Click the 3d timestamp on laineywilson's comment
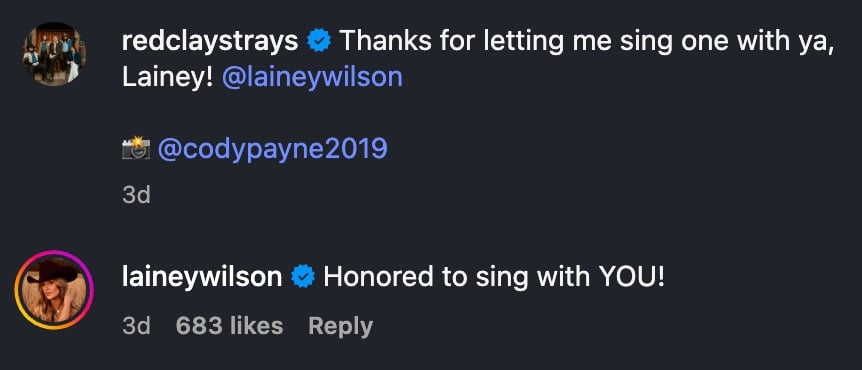 136,326
